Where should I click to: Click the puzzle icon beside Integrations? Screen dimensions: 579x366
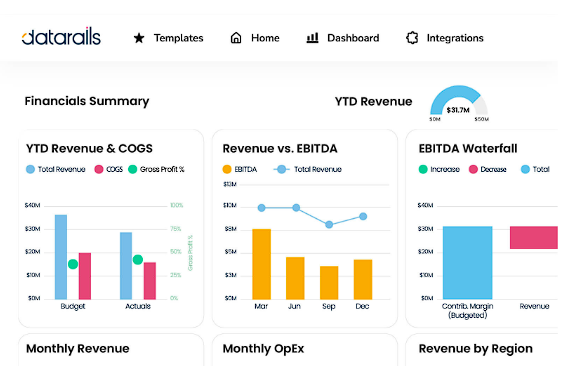(412, 38)
